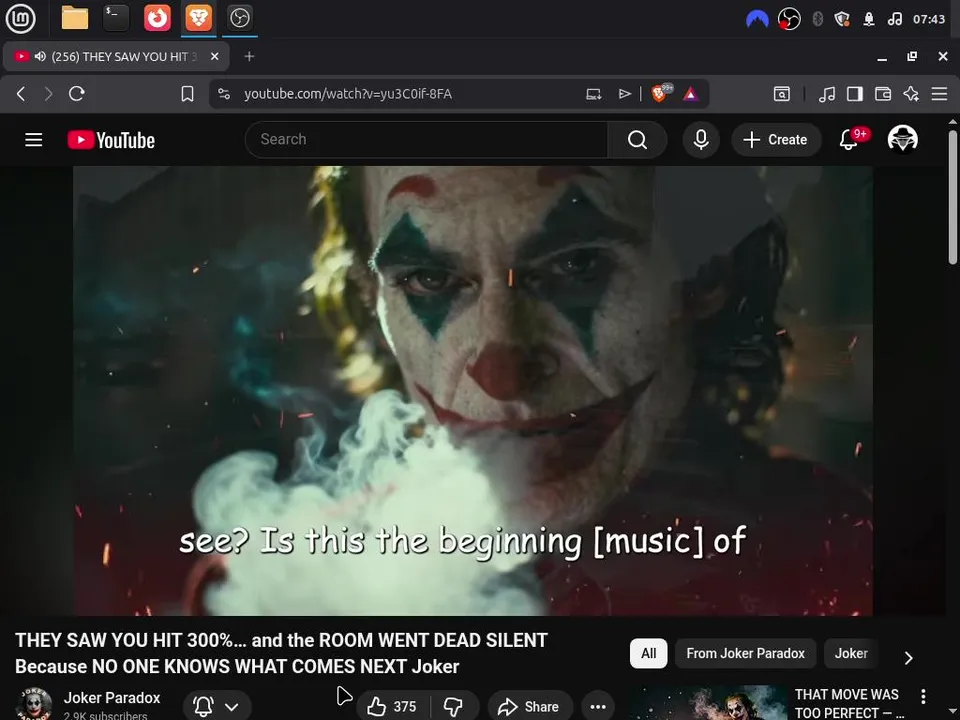Reload the current page
This screenshot has width=960, height=720.
77,94
